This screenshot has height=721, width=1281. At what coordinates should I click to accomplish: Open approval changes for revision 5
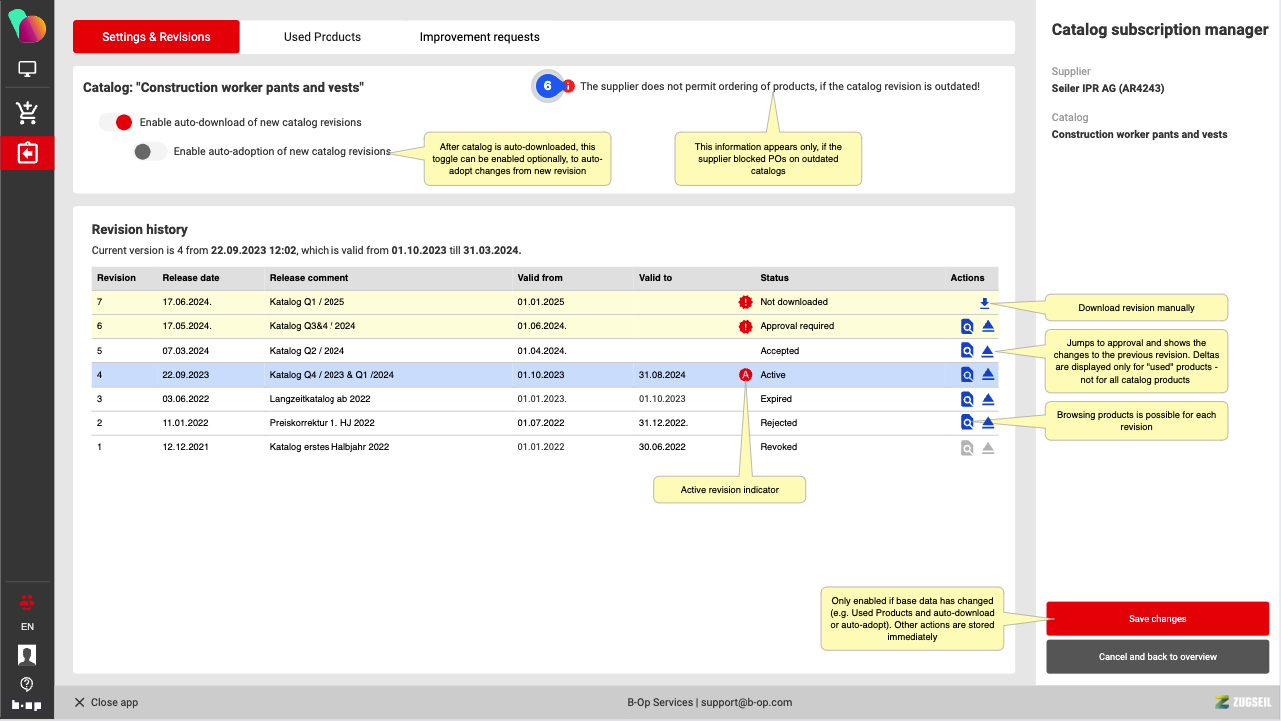987,351
